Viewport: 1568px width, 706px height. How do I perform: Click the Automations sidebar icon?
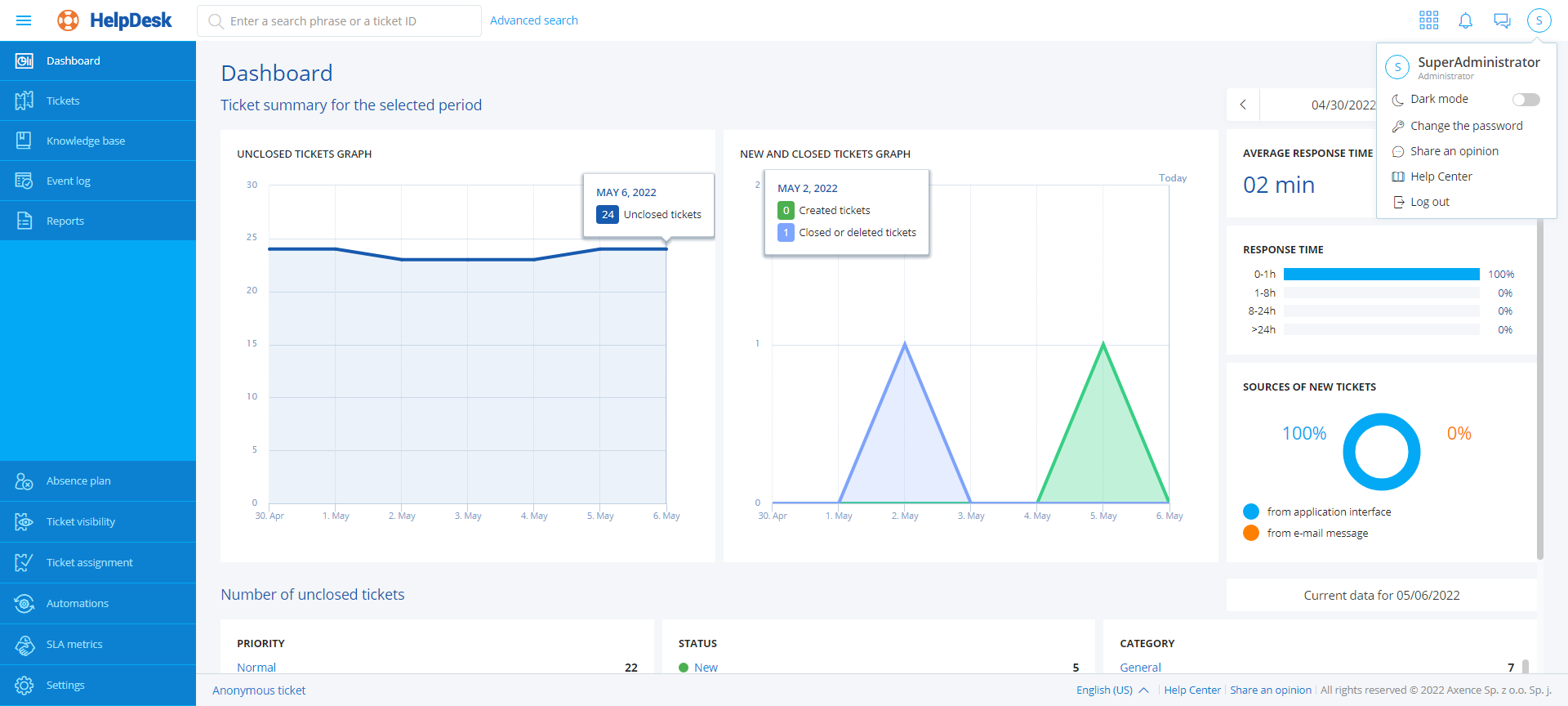pyautogui.click(x=24, y=604)
